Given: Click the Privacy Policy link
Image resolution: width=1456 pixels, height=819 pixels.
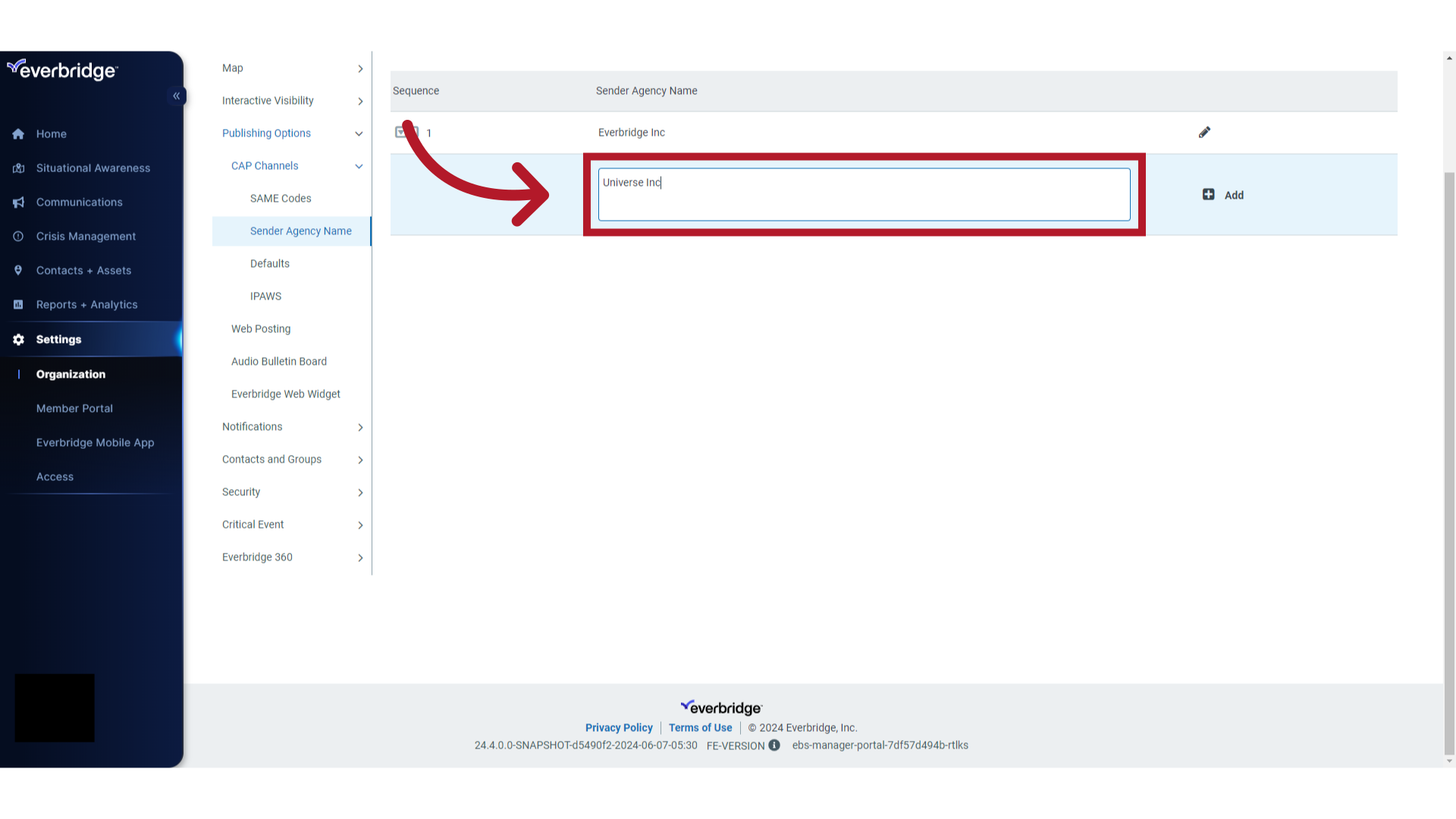Looking at the screenshot, I should point(618,727).
